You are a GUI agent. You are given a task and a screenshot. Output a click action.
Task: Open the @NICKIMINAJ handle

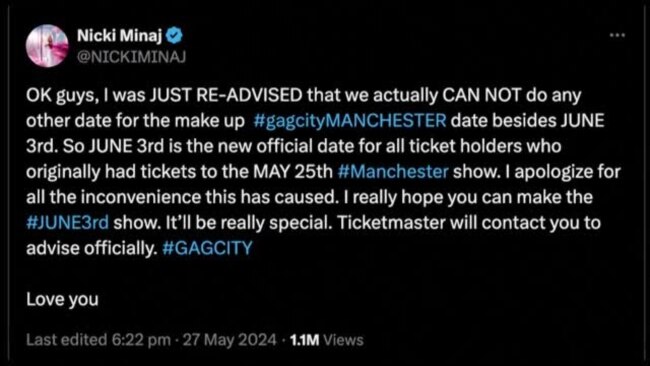point(131,57)
